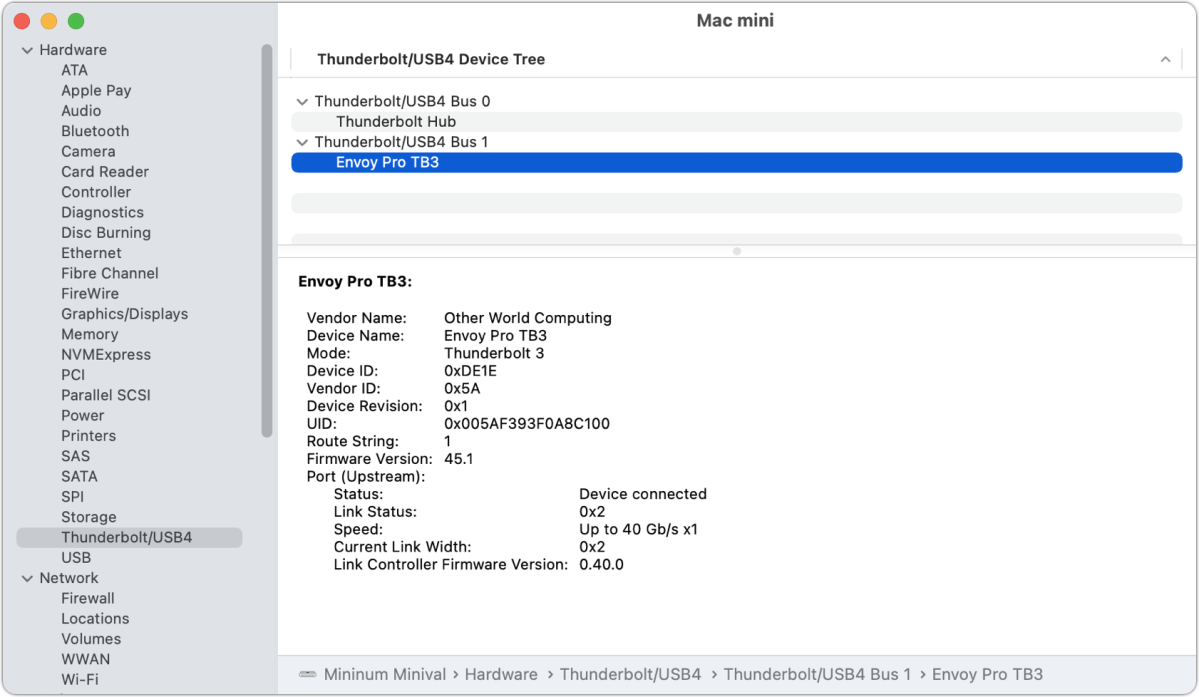This screenshot has width=1199, height=697.
Task: Minimize window with yellow button
Action: (x=49, y=21)
